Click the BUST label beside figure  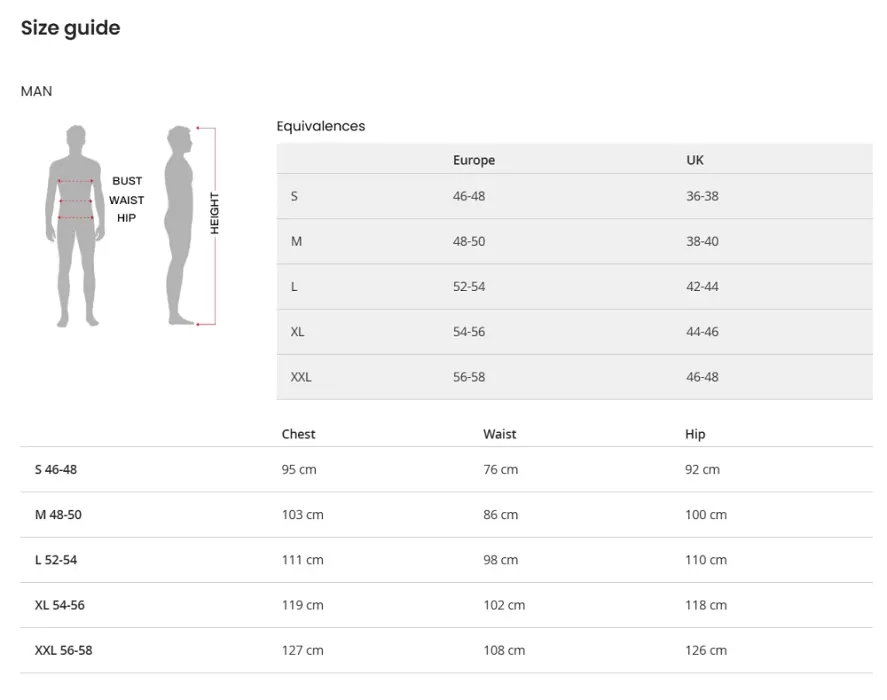click(127, 181)
